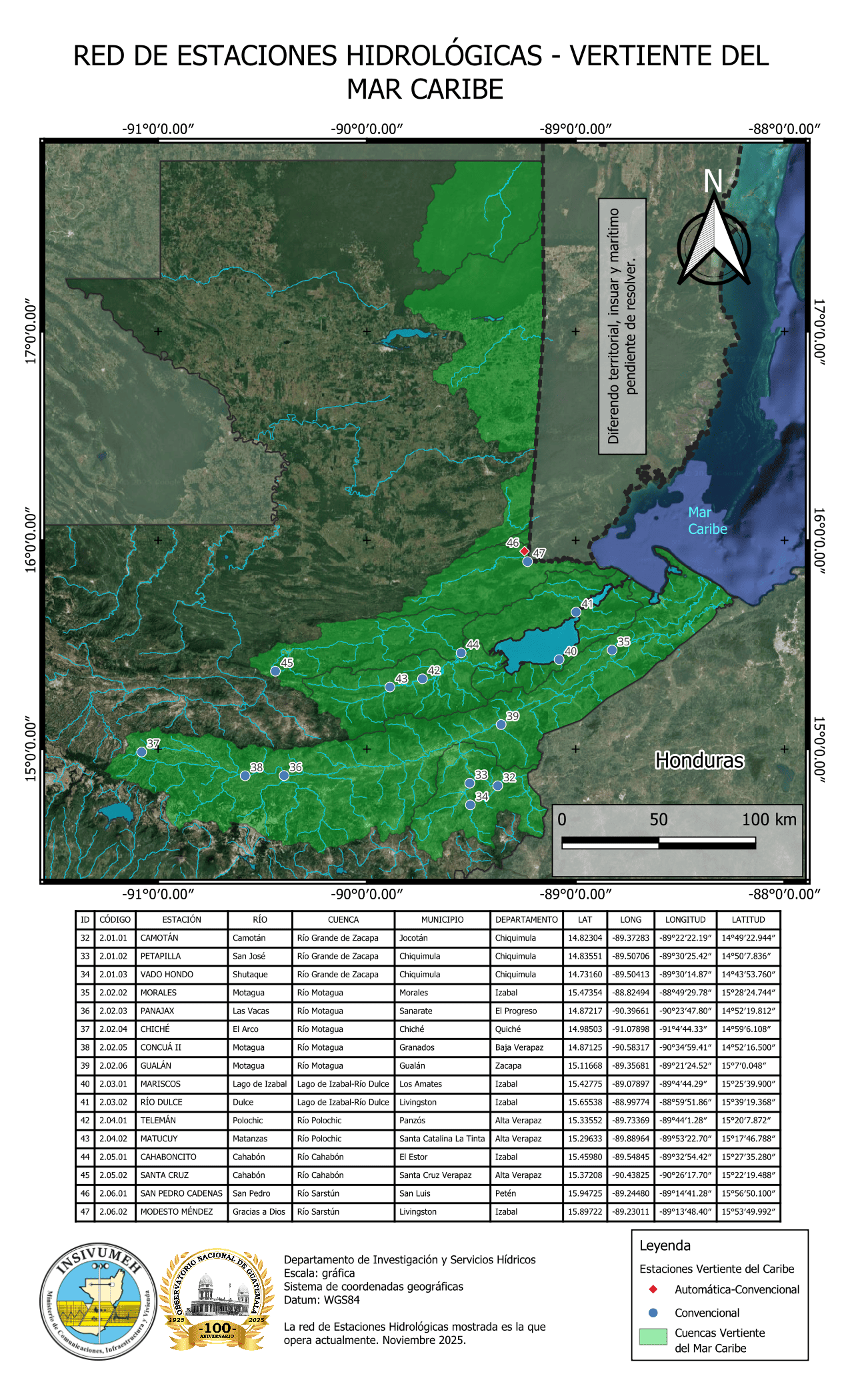Click the MODESTO MÉNDEZ table cell

coord(181,1212)
